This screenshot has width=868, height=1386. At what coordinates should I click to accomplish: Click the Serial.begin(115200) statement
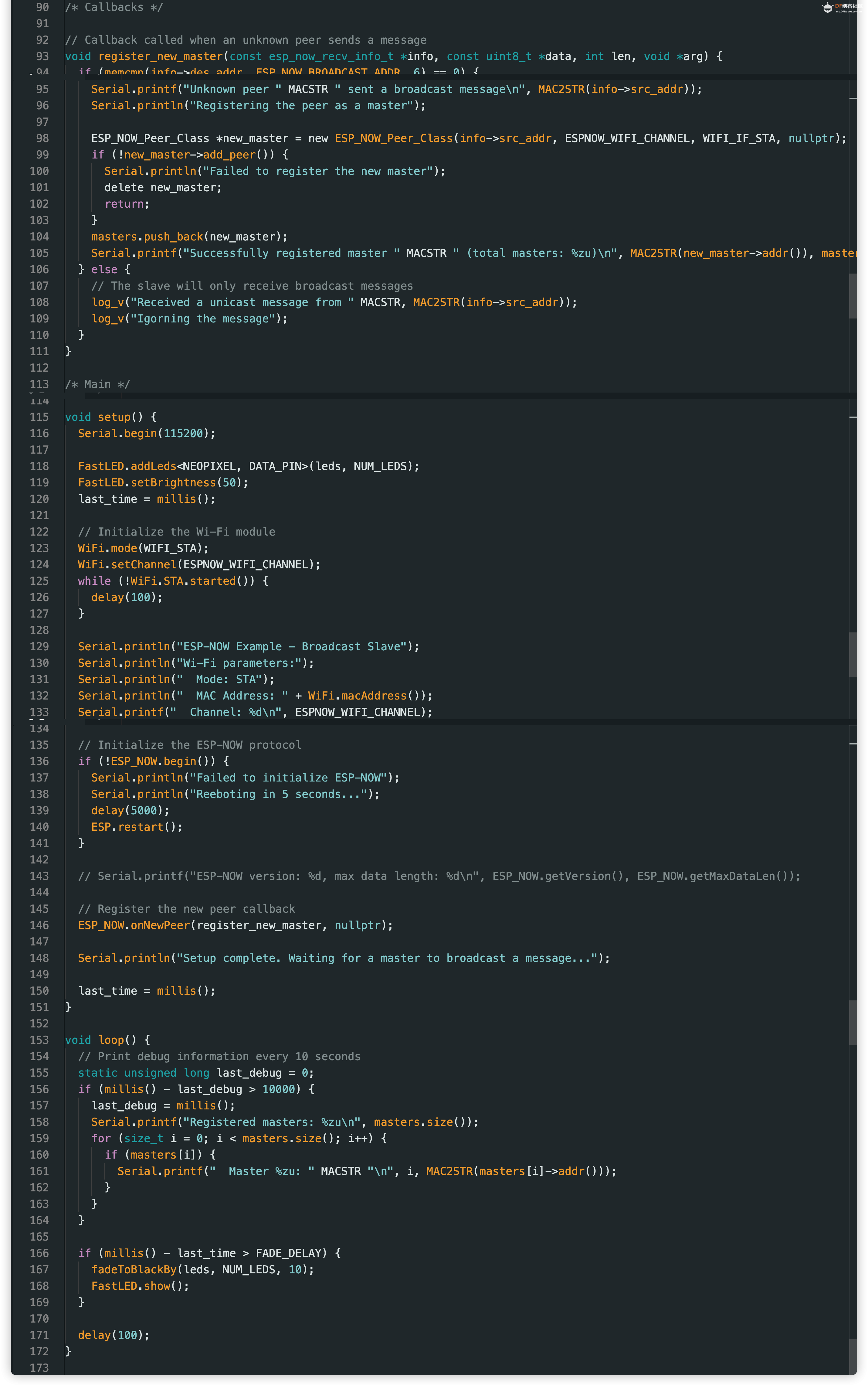pyautogui.click(x=146, y=434)
